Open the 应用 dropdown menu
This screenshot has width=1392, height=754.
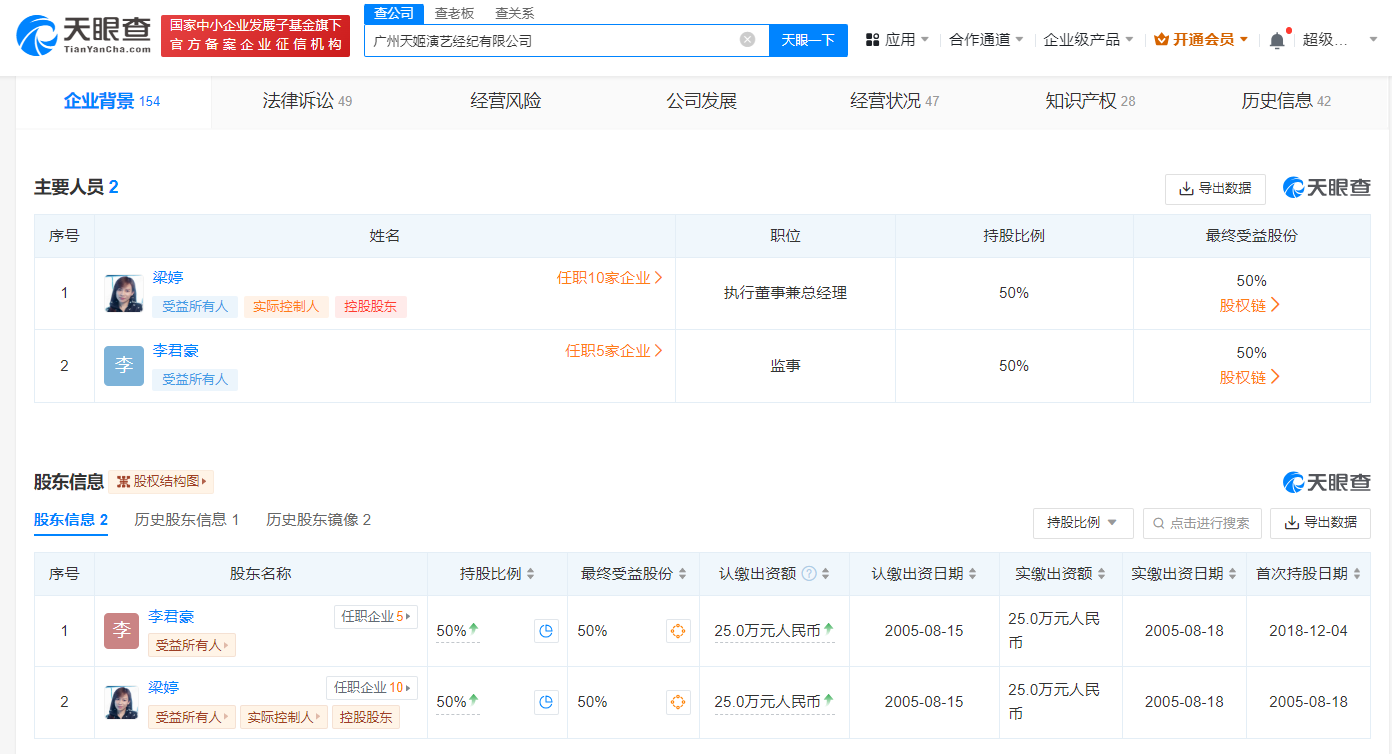[x=897, y=40]
